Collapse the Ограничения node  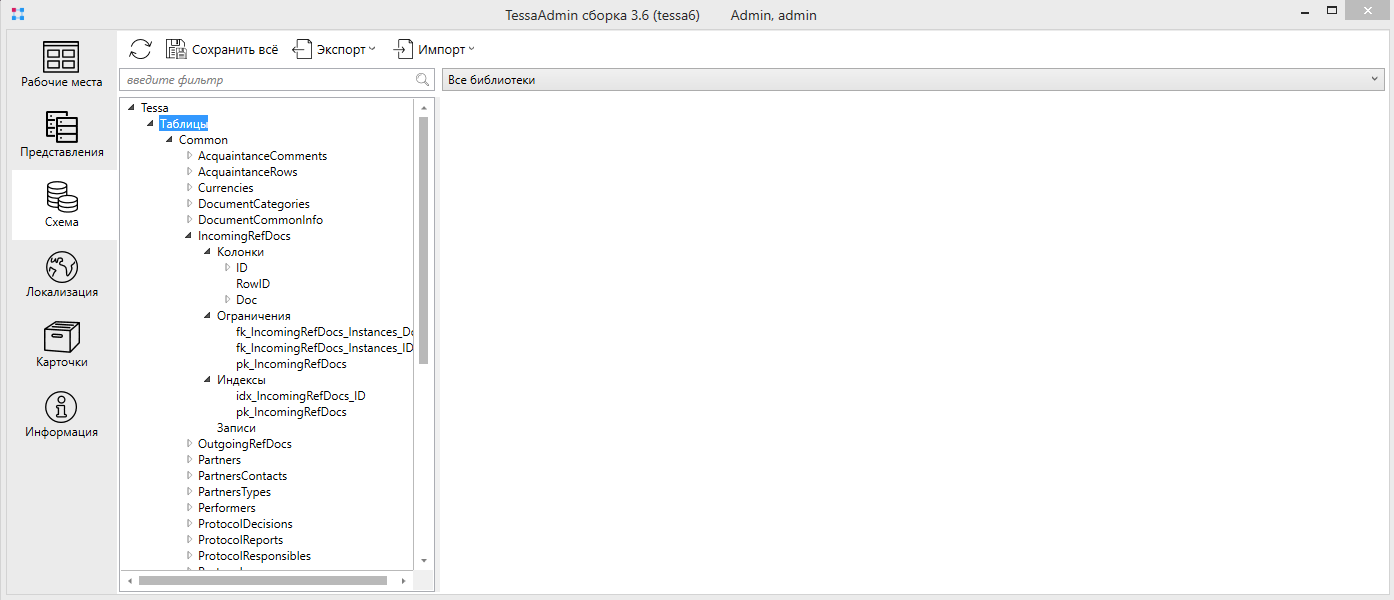(x=208, y=316)
